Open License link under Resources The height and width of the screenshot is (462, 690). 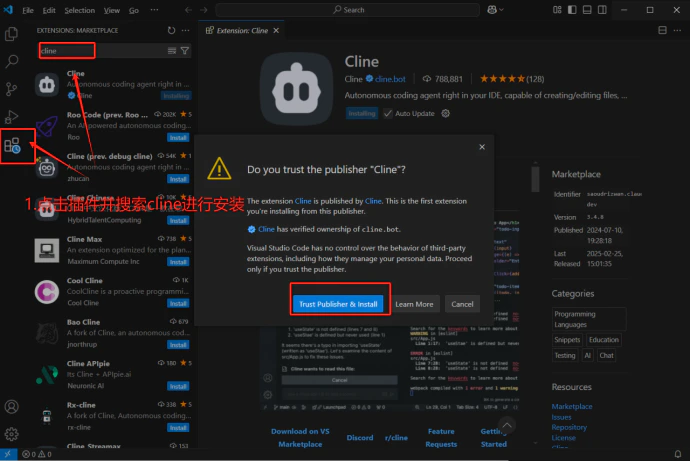[x=563, y=438]
